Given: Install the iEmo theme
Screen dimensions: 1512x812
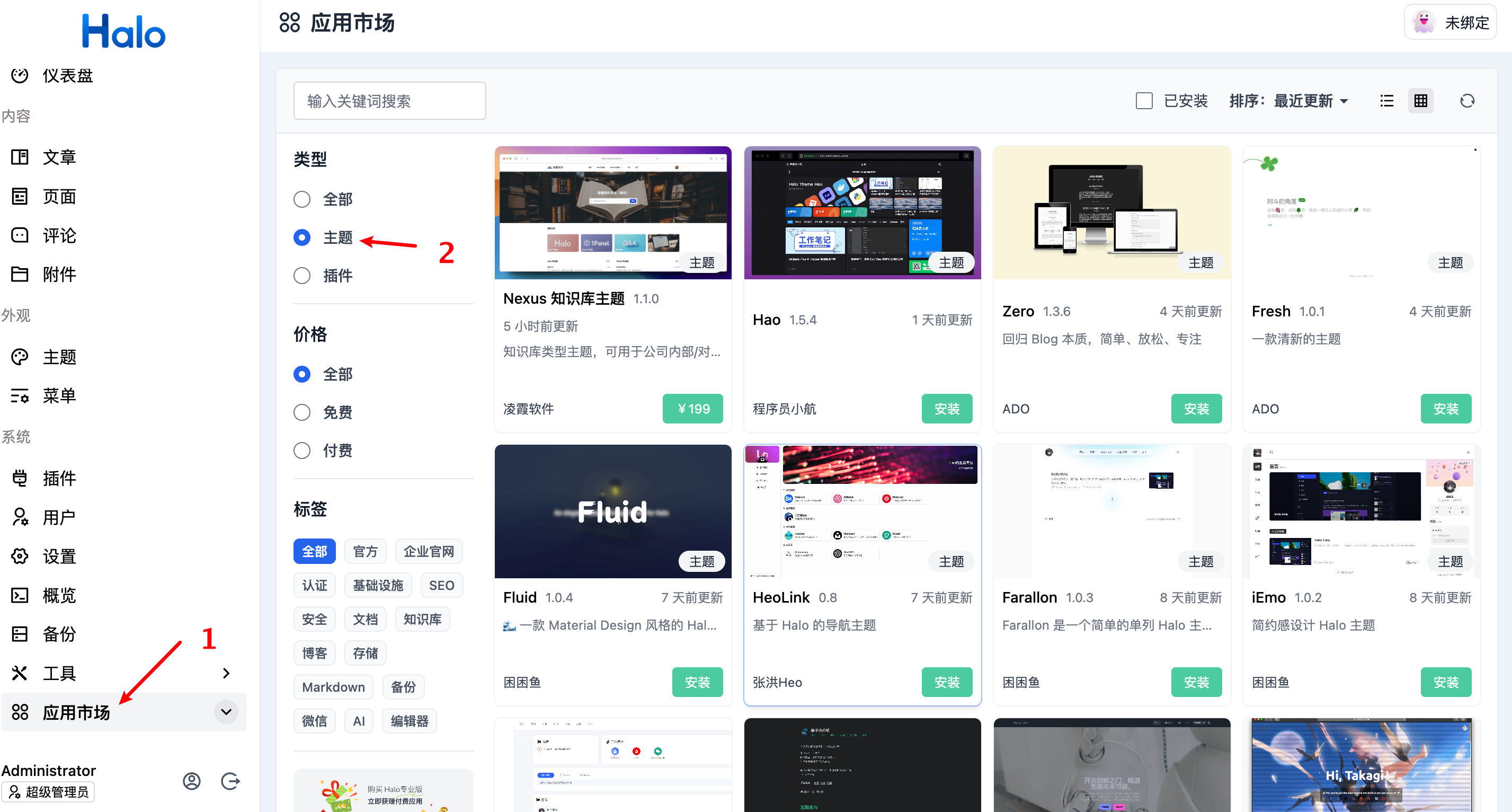Looking at the screenshot, I should [1446, 682].
